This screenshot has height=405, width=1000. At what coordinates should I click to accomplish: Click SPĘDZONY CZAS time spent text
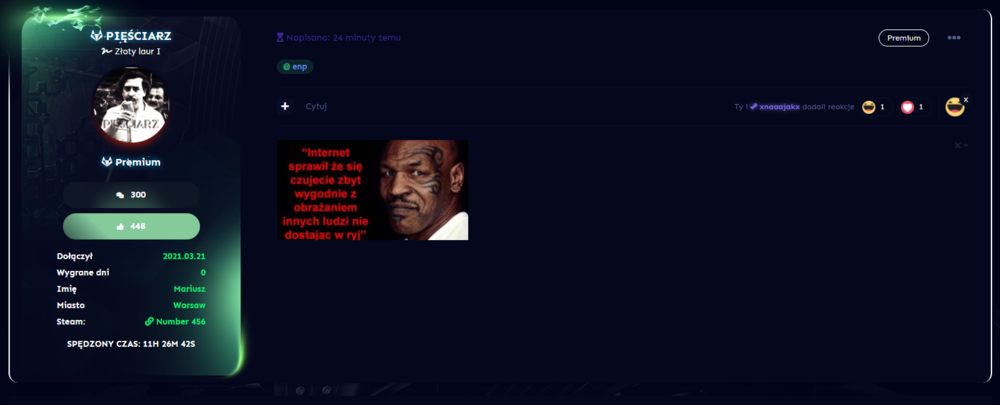coord(131,344)
